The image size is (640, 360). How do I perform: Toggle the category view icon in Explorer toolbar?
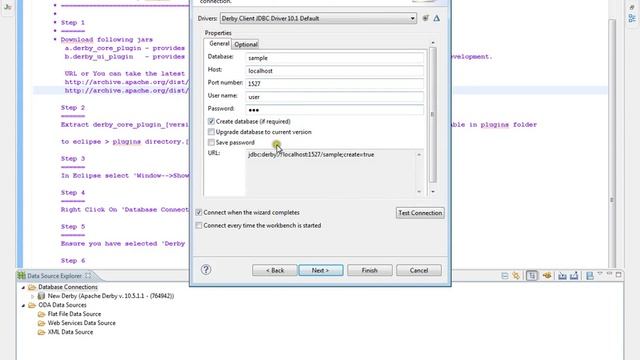[x=532, y=276]
